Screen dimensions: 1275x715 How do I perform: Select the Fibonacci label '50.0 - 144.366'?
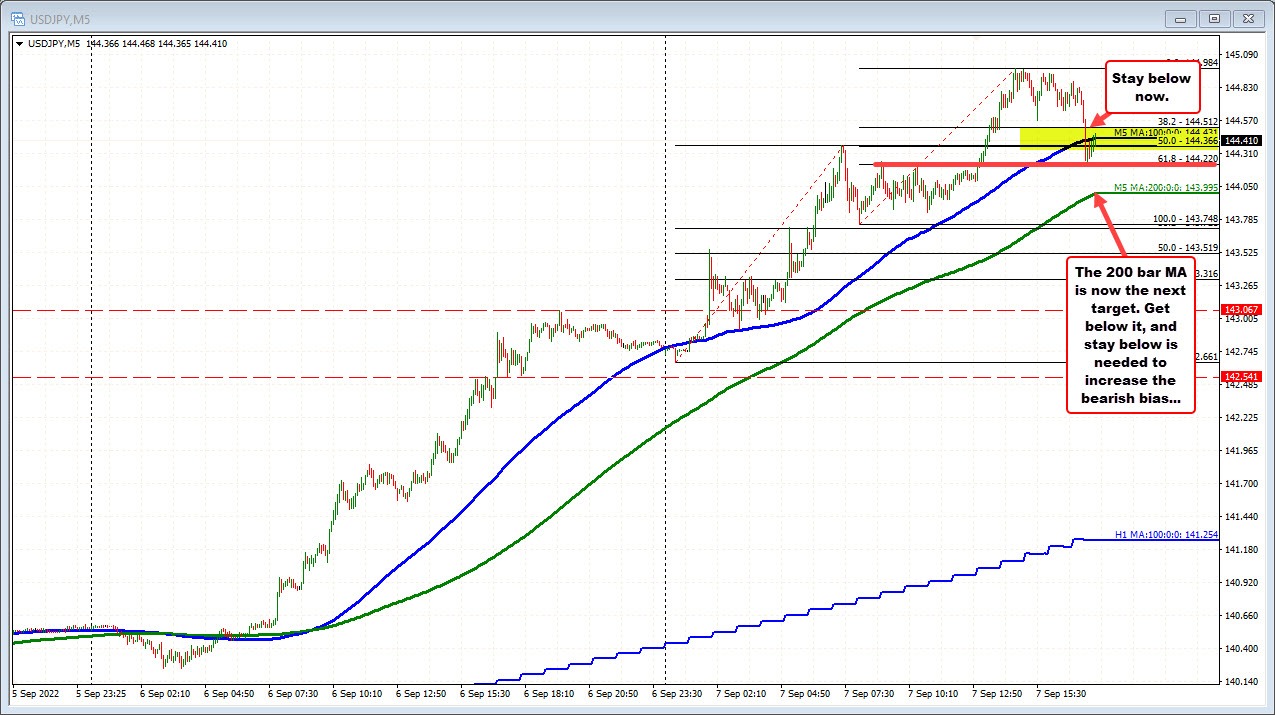1186,142
